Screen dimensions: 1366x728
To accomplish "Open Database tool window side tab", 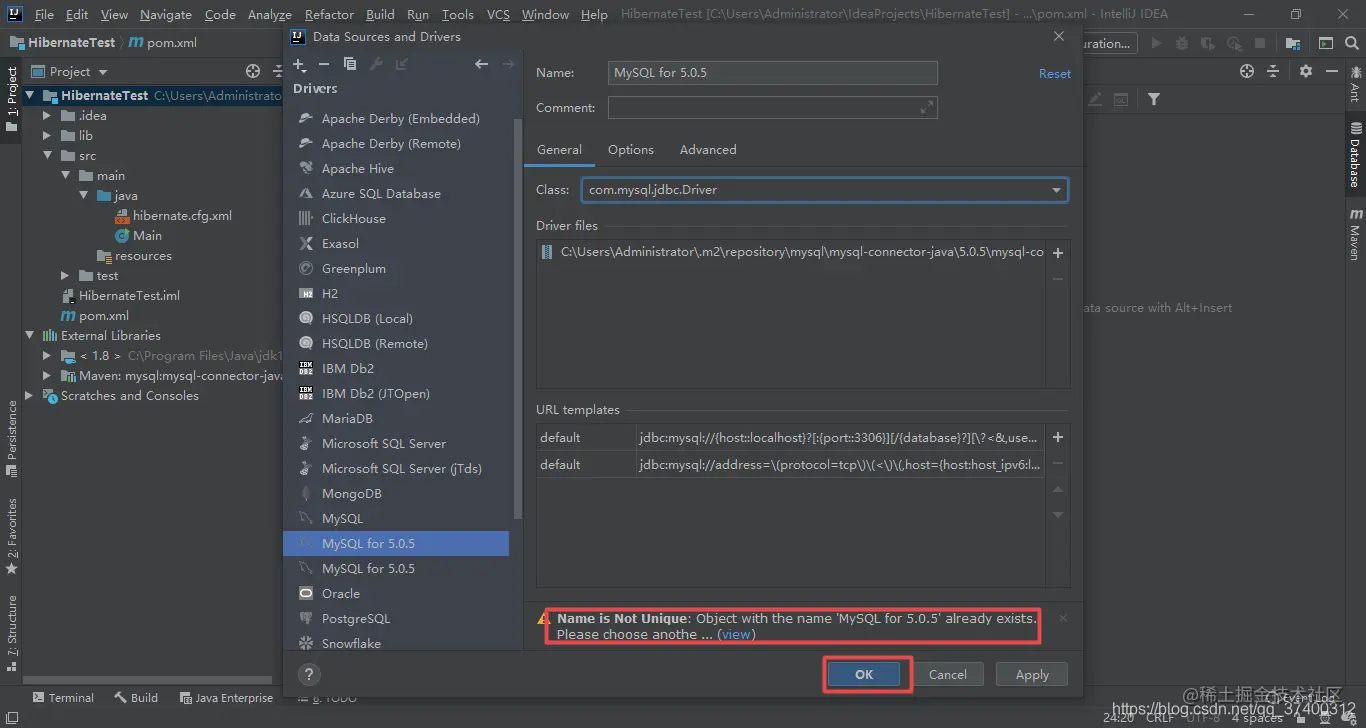I will (1356, 154).
